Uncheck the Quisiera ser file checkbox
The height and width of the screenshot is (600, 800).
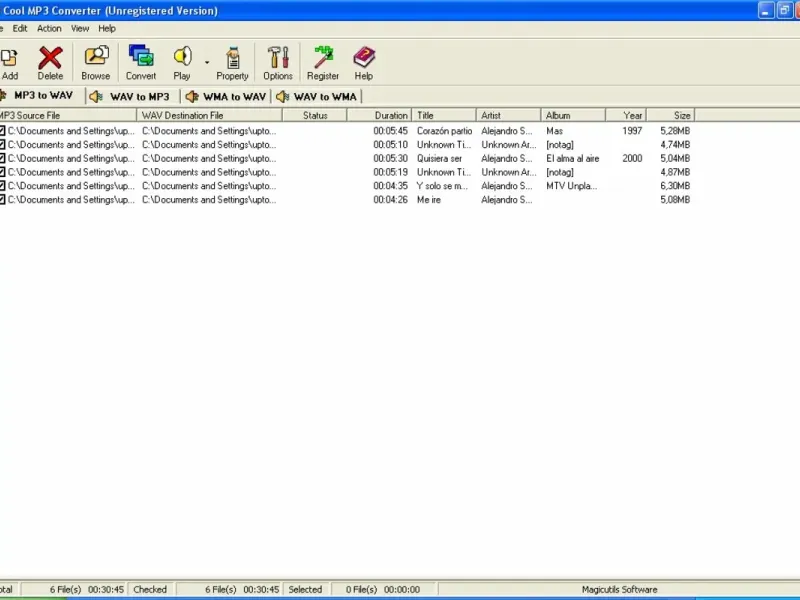(3, 159)
